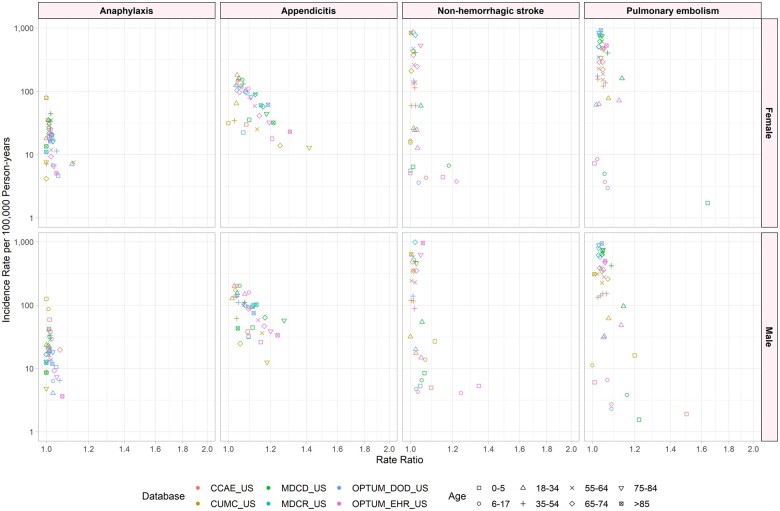
Task: Click the '35-54' age legend label
Action: pos(547,504)
